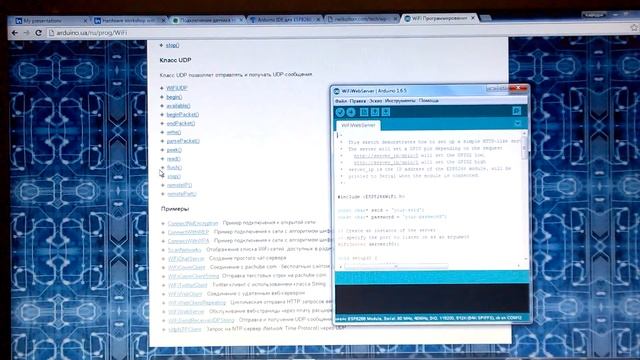Open the endPacket() link
The width and height of the screenshot is (640, 360).
pyautogui.click(x=180, y=123)
